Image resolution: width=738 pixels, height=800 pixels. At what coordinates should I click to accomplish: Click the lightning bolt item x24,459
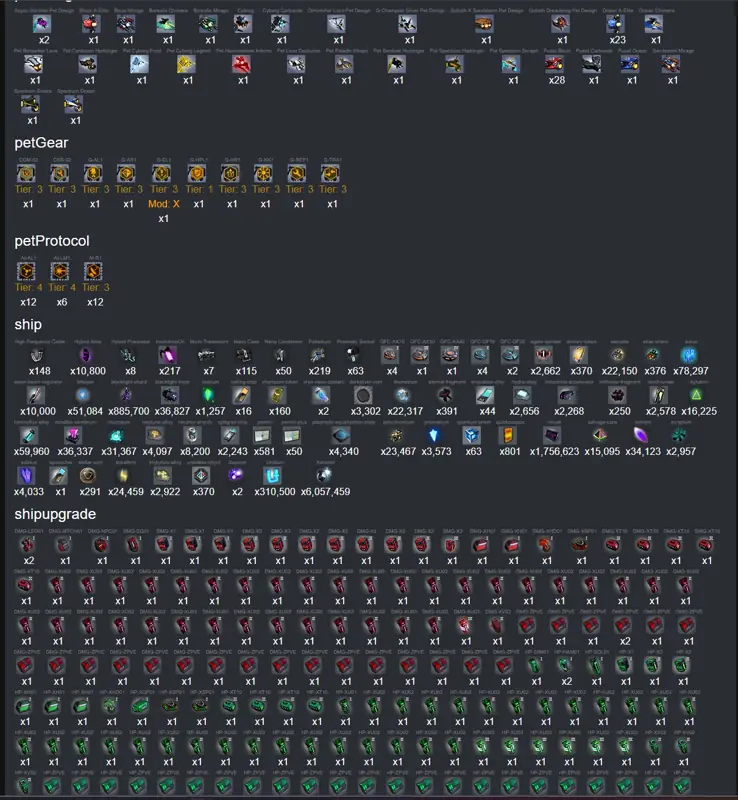tap(125, 476)
